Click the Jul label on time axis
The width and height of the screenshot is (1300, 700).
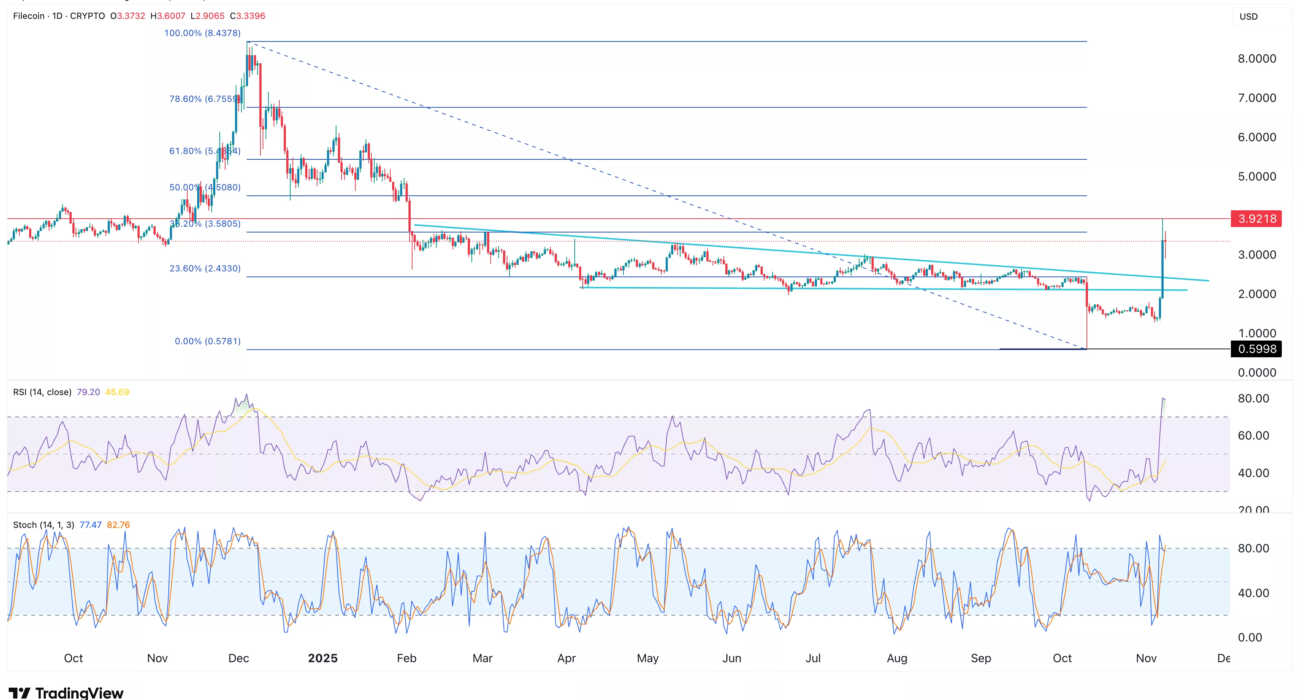[814, 659]
